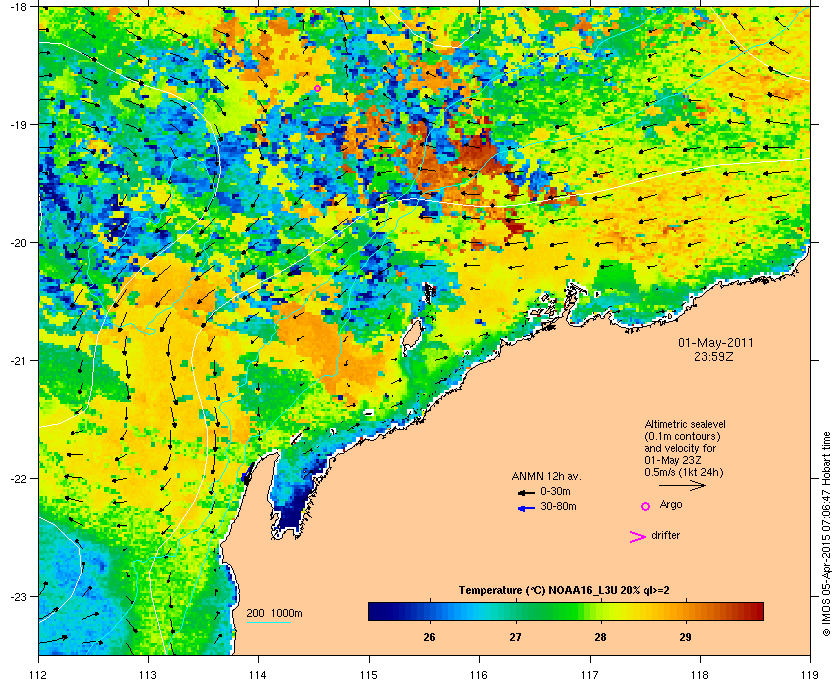Viewport: 840px width, 680px height.
Task: Click the longitude 112 axis label
Action: [x=39, y=674]
